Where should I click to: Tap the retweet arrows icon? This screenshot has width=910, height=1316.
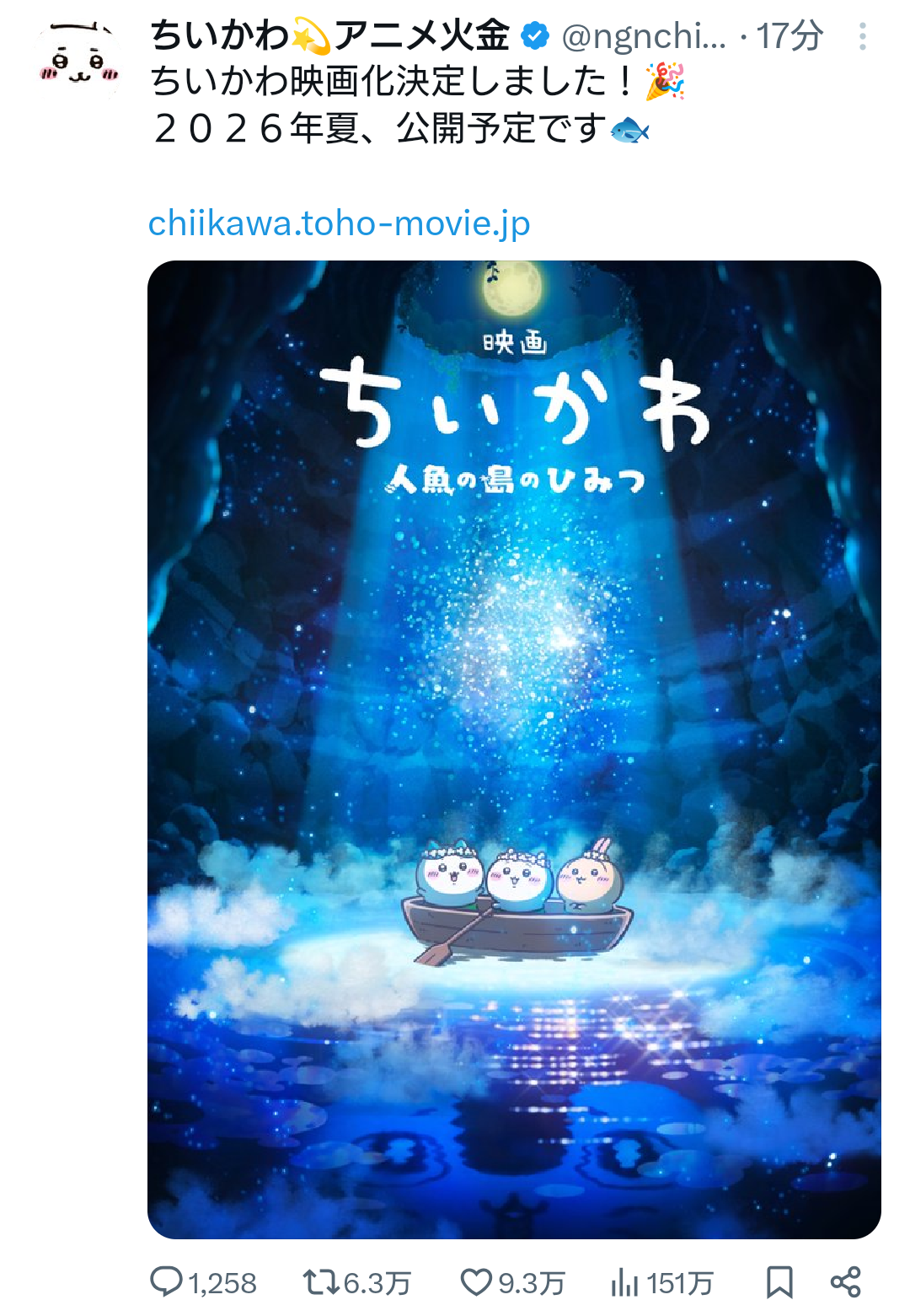[x=321, y=1282]
